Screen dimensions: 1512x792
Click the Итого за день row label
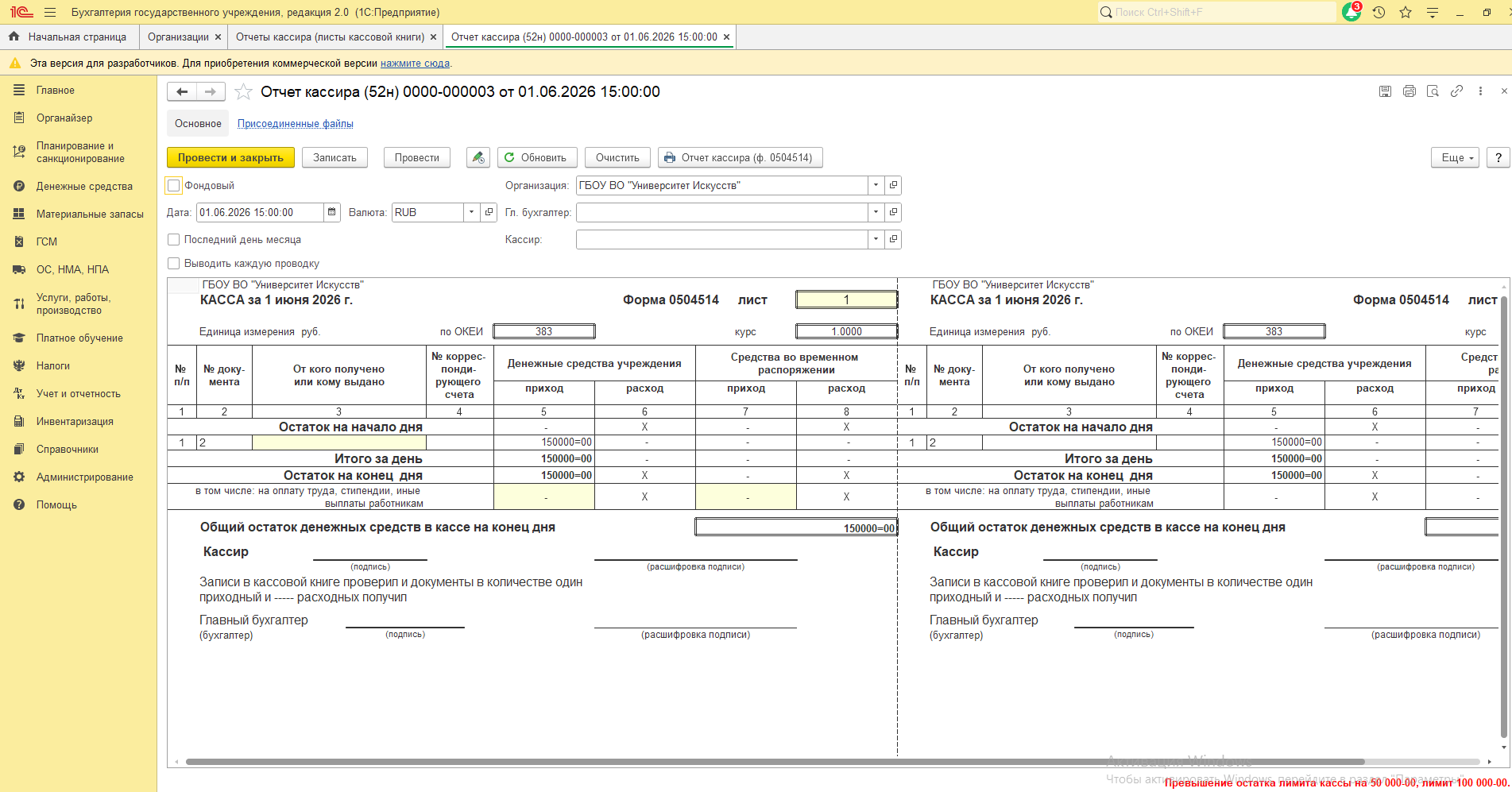(x=378, y=458)
